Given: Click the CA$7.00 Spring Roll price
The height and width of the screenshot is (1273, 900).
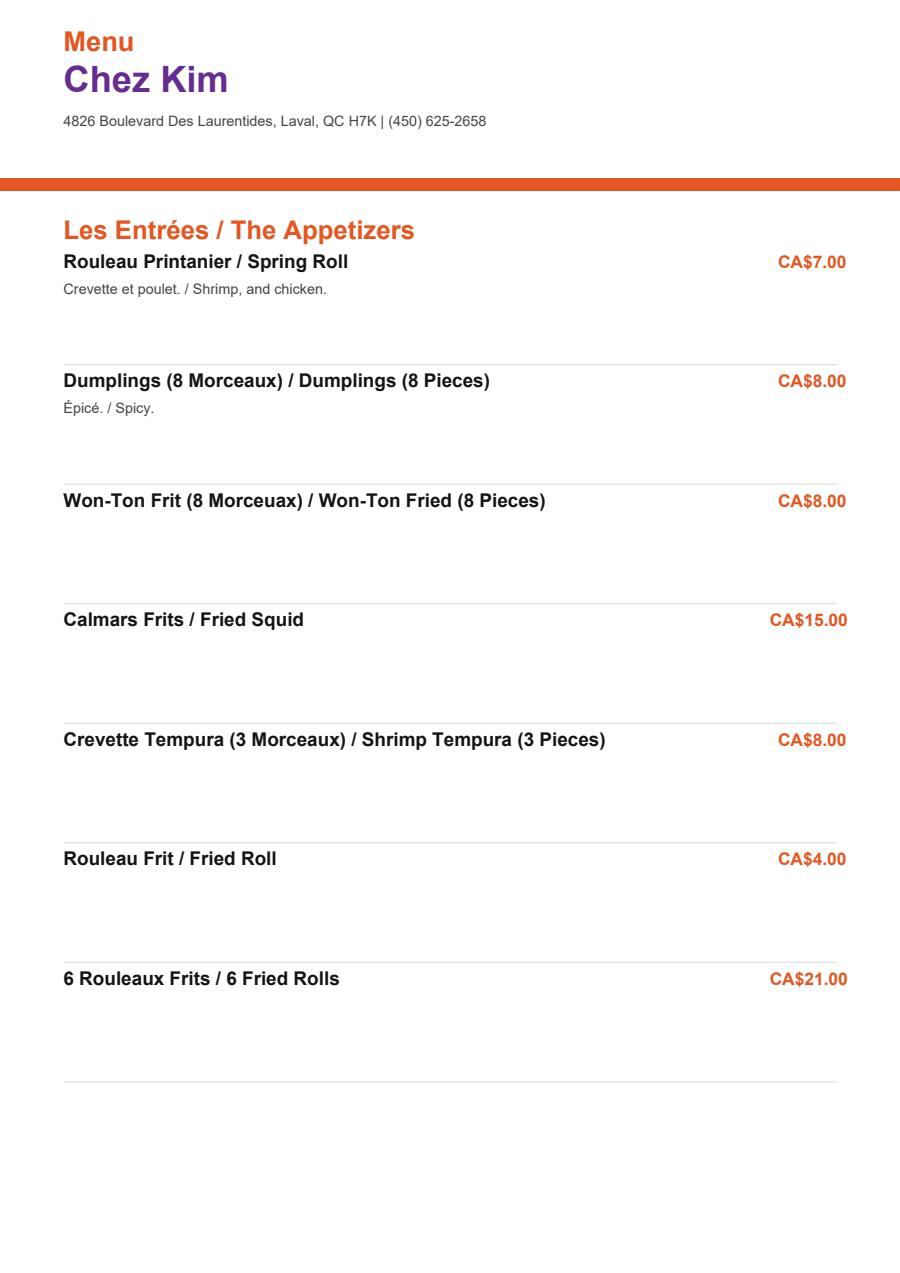Looking at the screenshot, I should 812,262.
